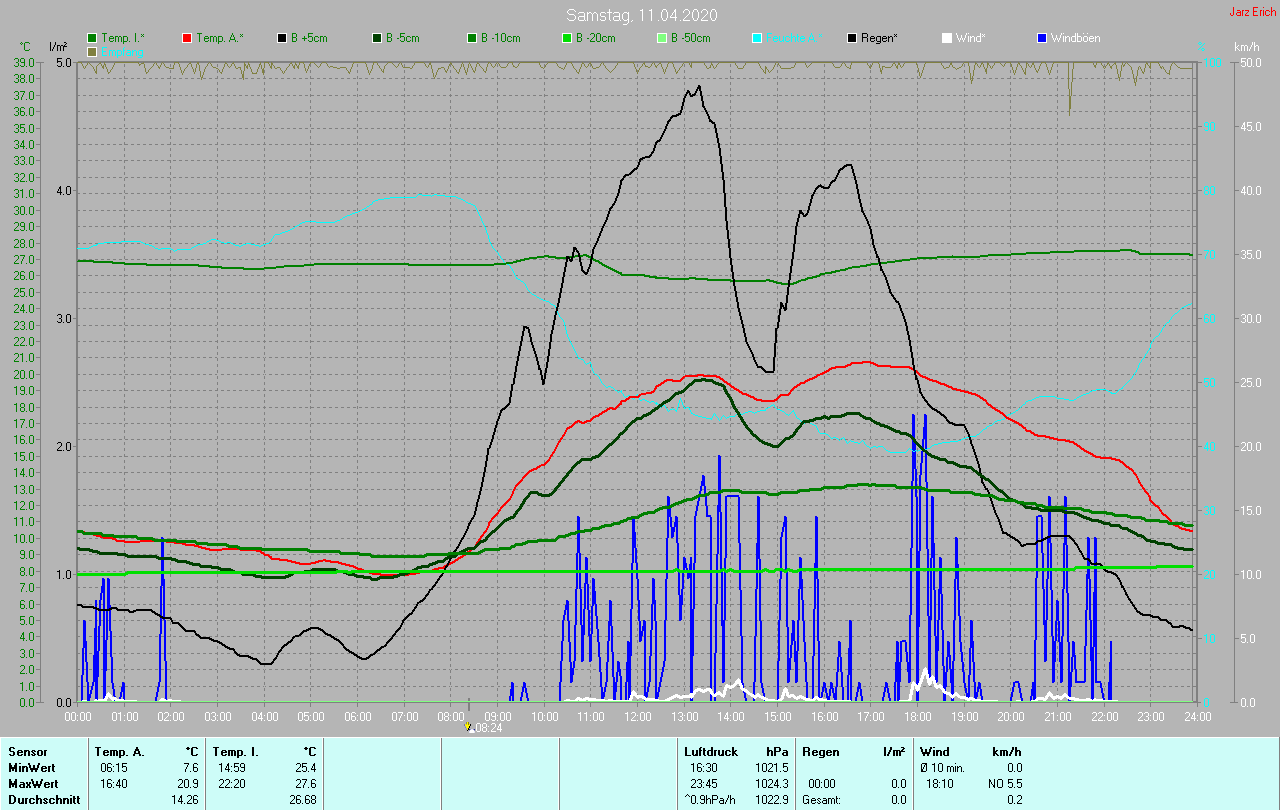Click the B -5cm legend color box
Image resolution: width=1280 pixels, height=810 pixels.
coord(377,38)
